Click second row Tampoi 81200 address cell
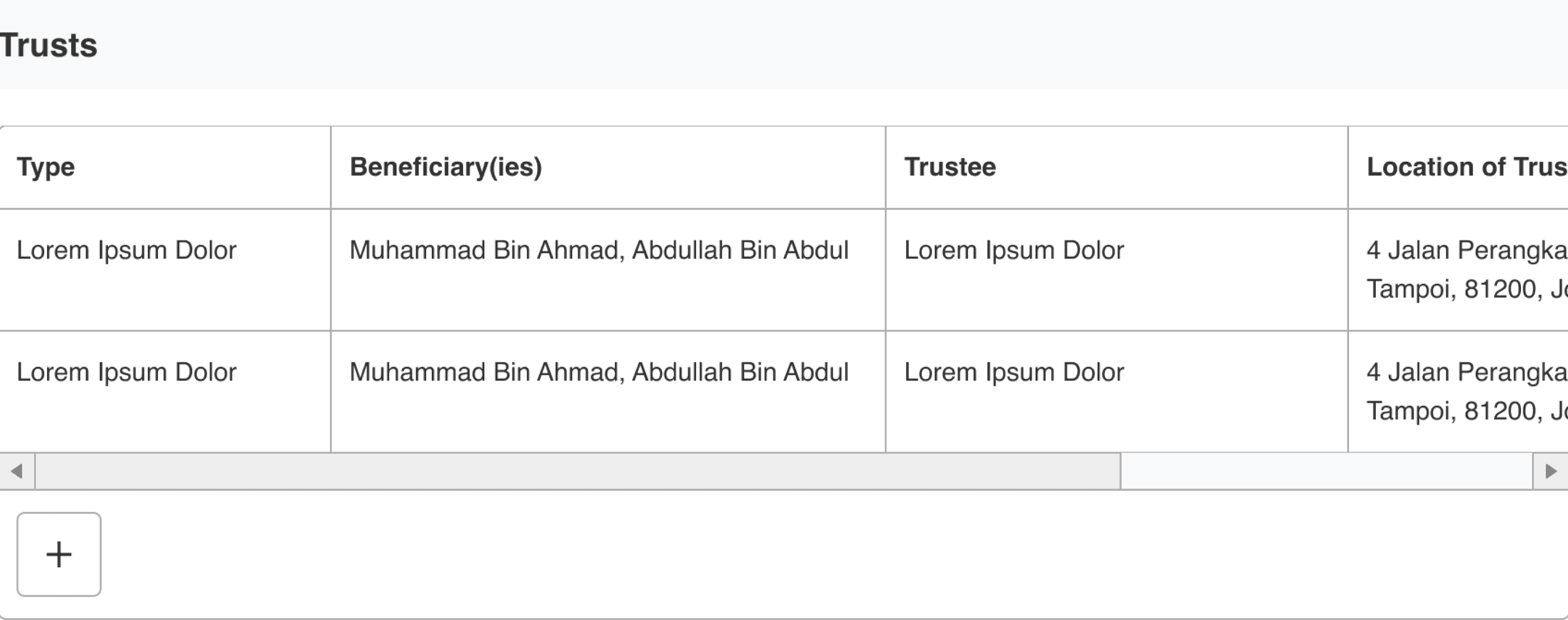The image size is (1568, 620). (x=1458, y=392)
